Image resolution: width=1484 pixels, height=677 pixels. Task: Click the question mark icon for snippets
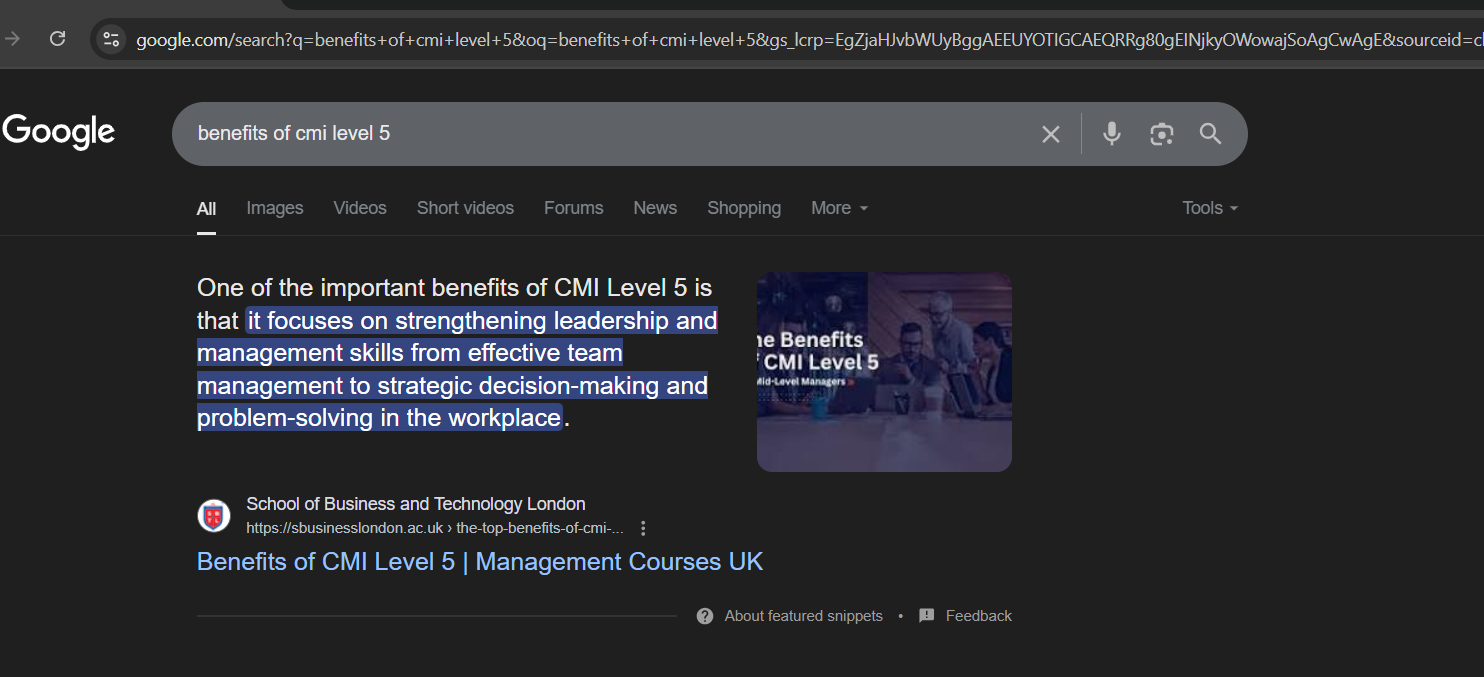tap(705, 616)
